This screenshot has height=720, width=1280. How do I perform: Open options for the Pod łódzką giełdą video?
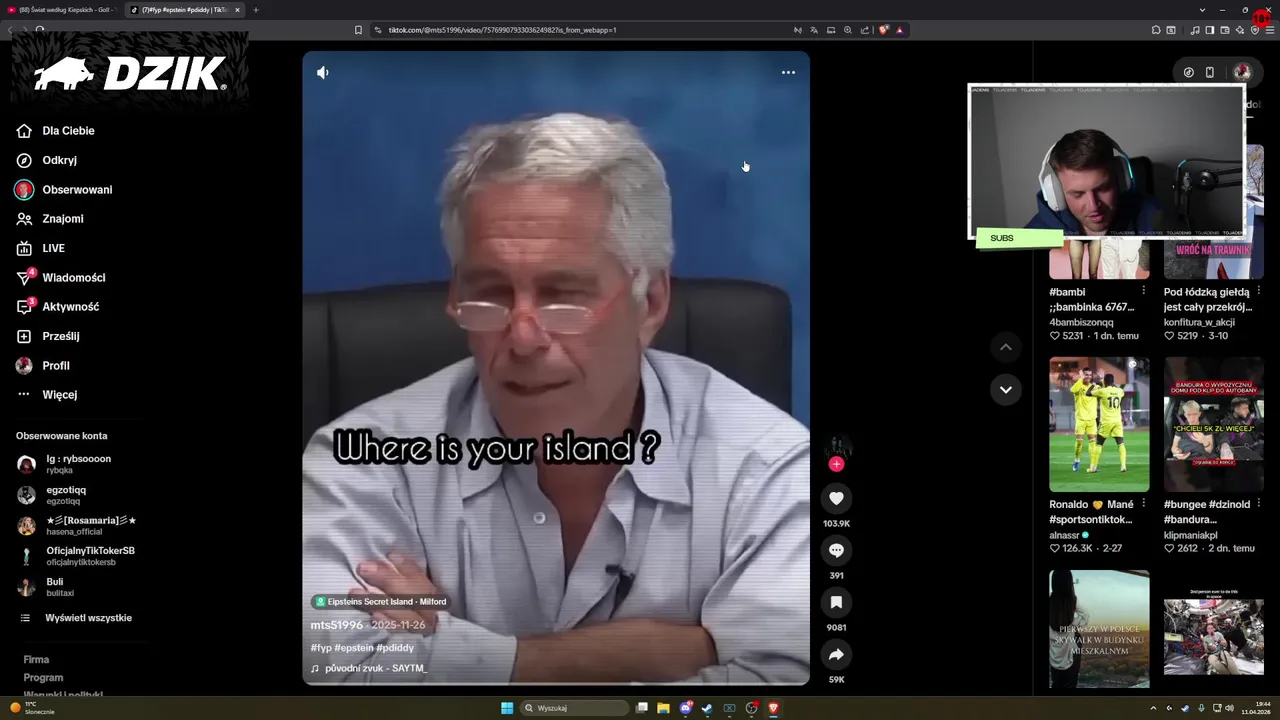[x=1258, y=292]
